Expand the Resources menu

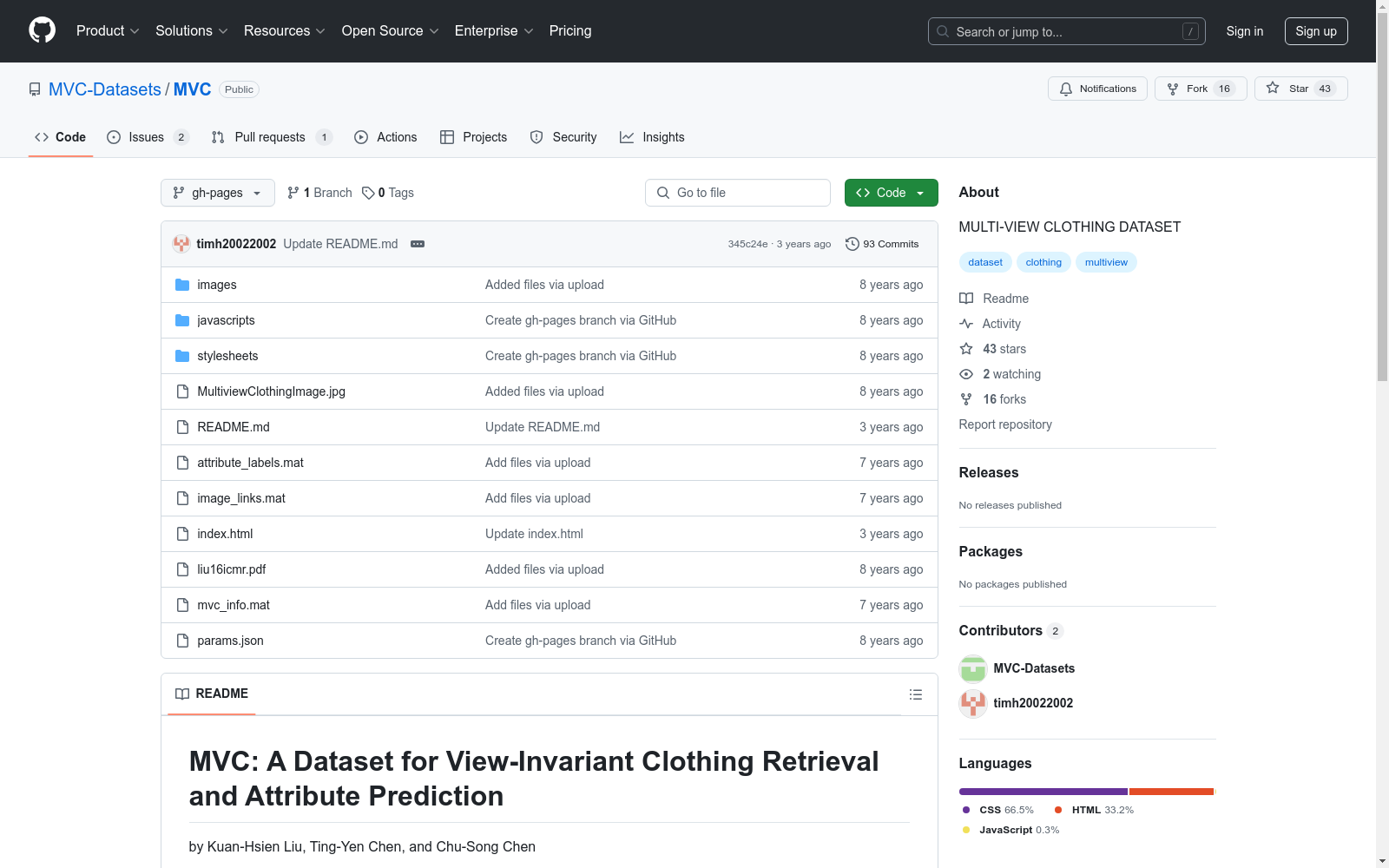[285, 30]
